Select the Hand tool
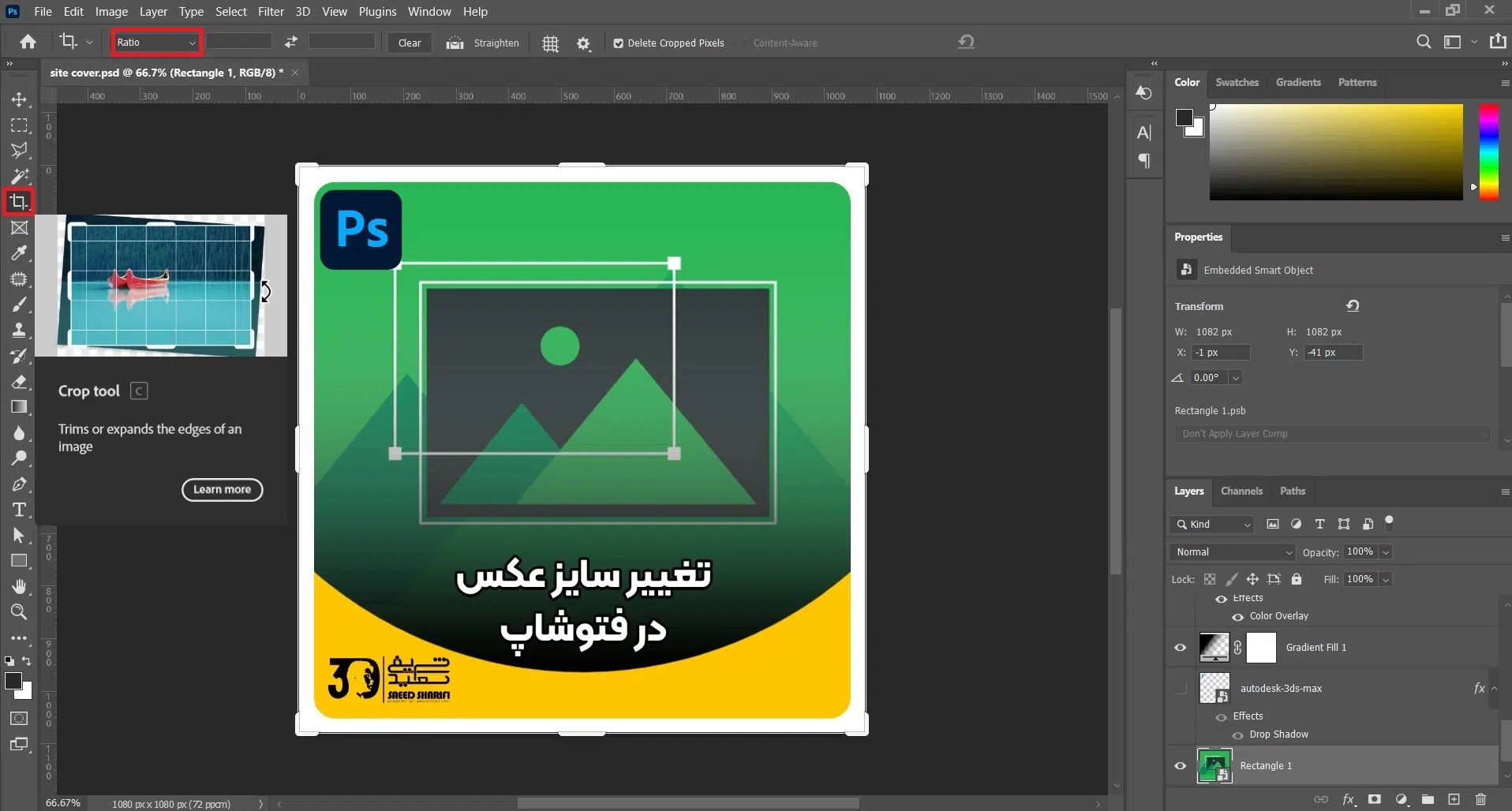This screenshot has height=811, width=1512. point(19,586)
